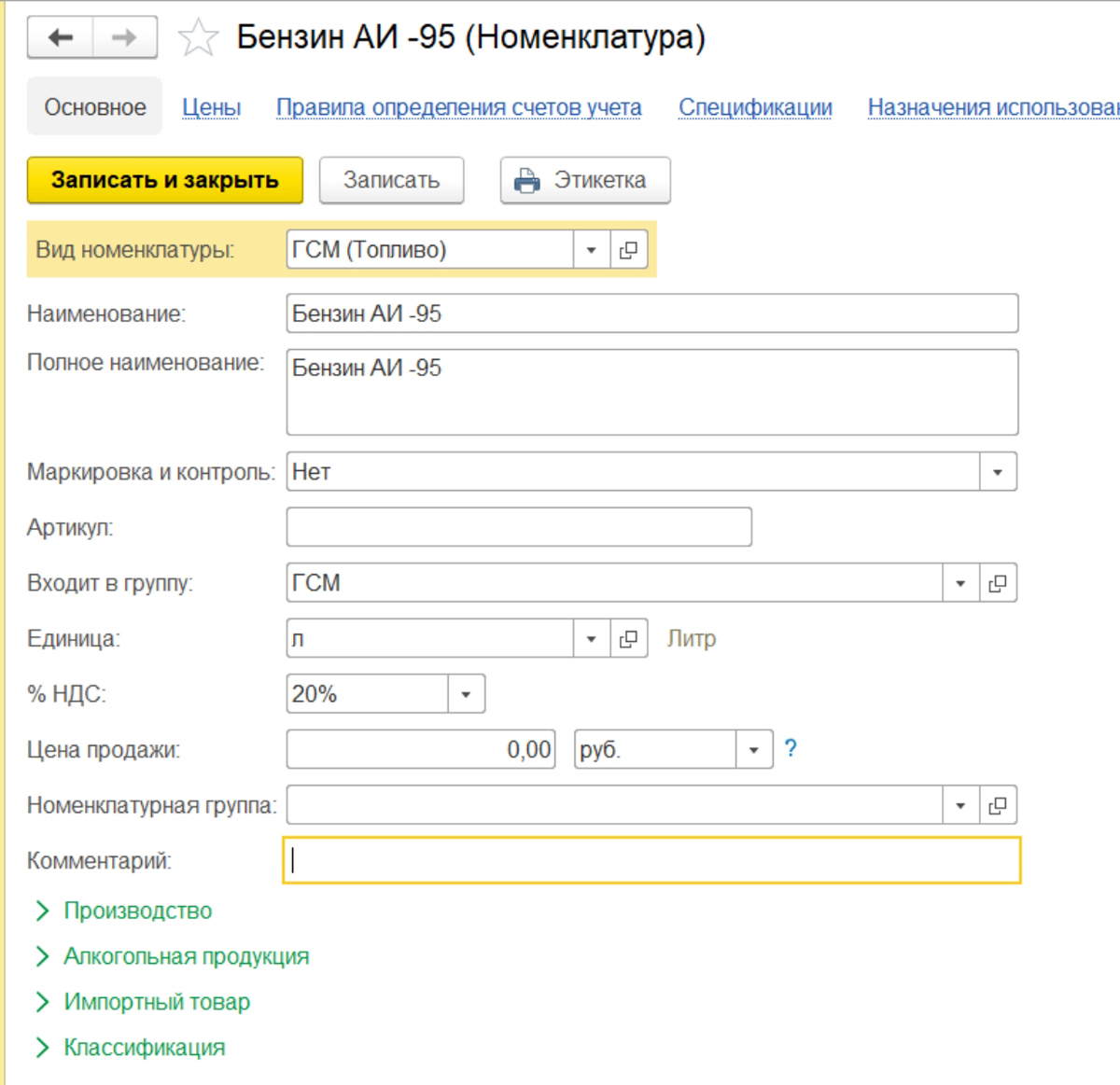Click the back navigation arrow

61,37
